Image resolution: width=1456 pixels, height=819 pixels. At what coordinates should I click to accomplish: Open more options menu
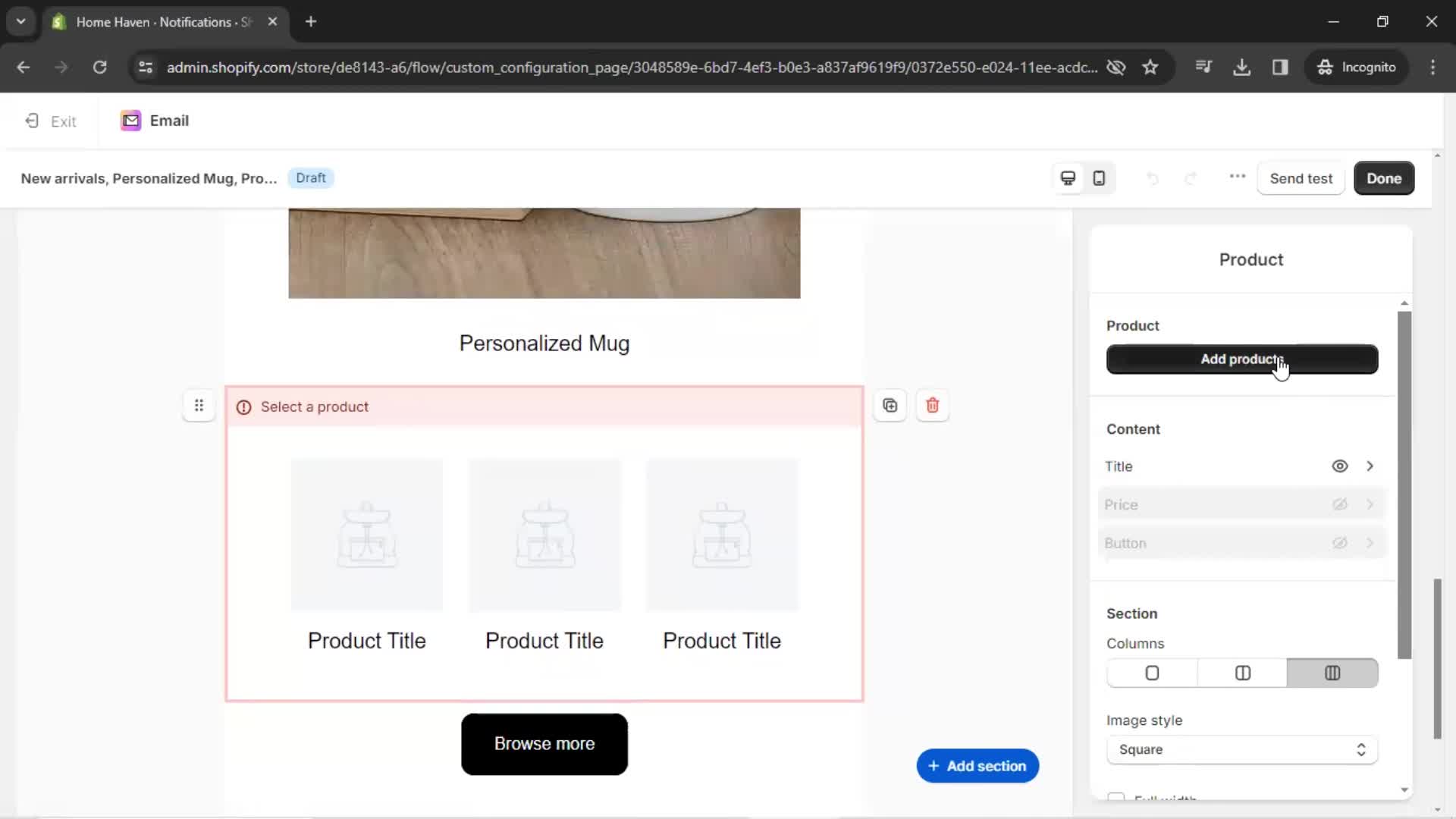[x=1237, y=178]
